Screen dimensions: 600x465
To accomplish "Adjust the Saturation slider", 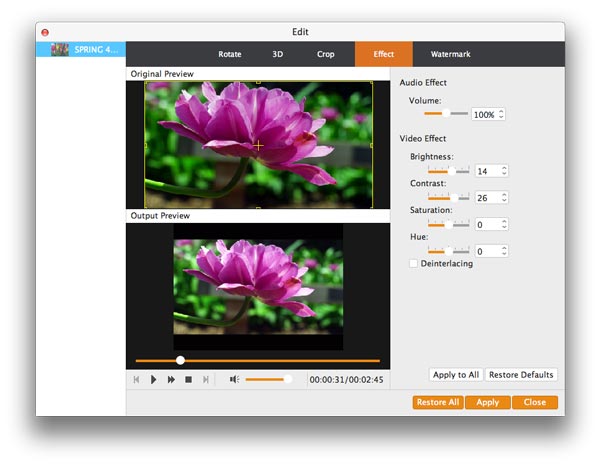I will pos(448,224).
